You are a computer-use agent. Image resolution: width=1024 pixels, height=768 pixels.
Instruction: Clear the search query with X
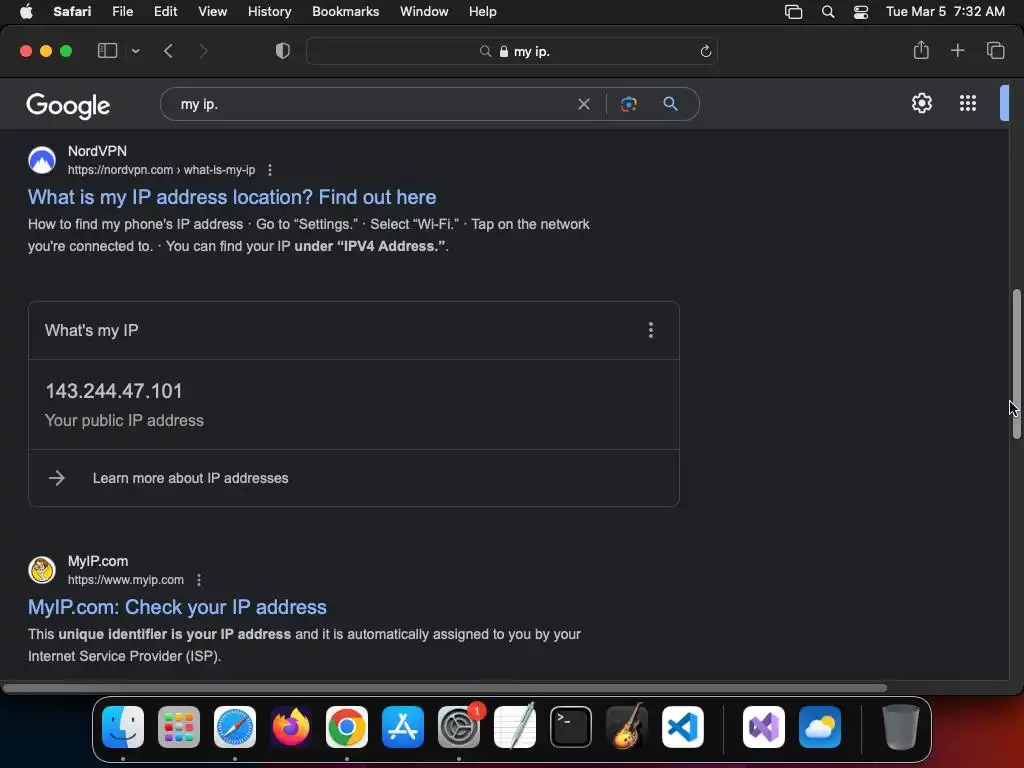[x=584, y=104]
